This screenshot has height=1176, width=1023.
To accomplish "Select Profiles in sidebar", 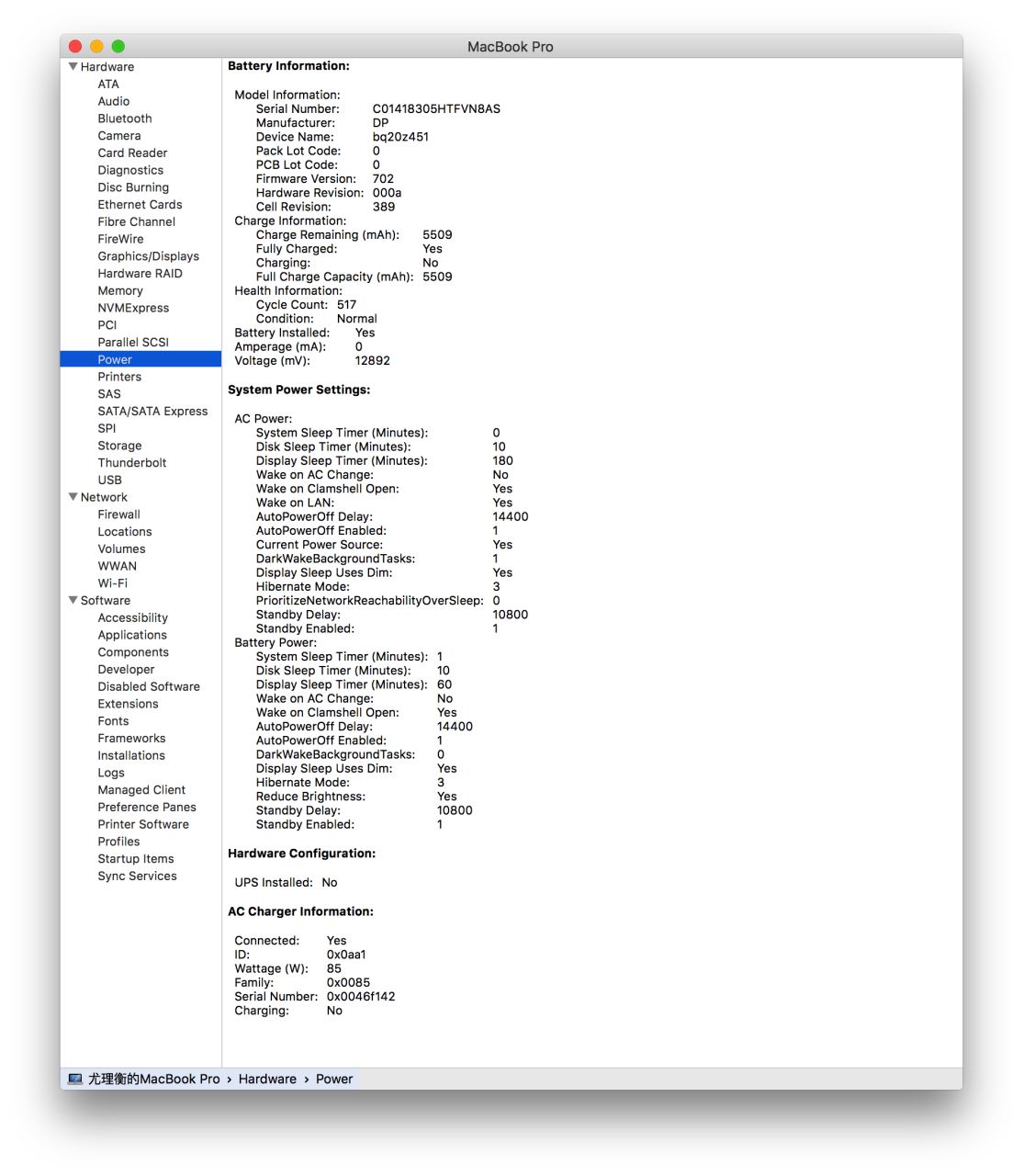I will 118,842.
